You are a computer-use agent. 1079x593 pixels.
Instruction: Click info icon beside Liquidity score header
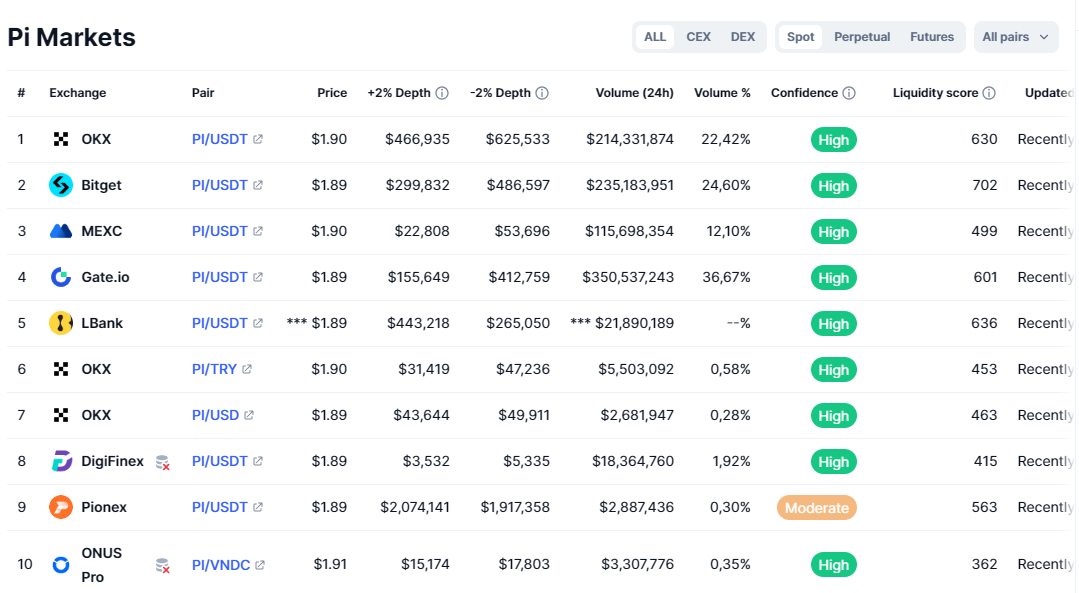[x=989, y=93]
